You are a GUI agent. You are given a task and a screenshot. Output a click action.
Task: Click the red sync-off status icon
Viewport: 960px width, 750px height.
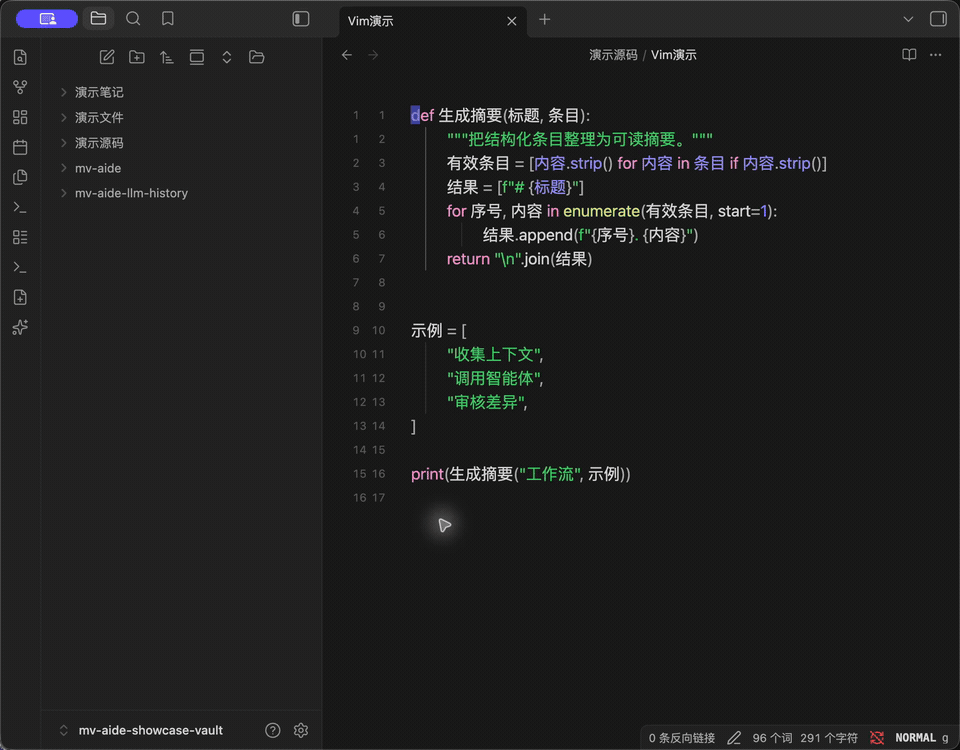pyautogui.click(x=877, y=738)
